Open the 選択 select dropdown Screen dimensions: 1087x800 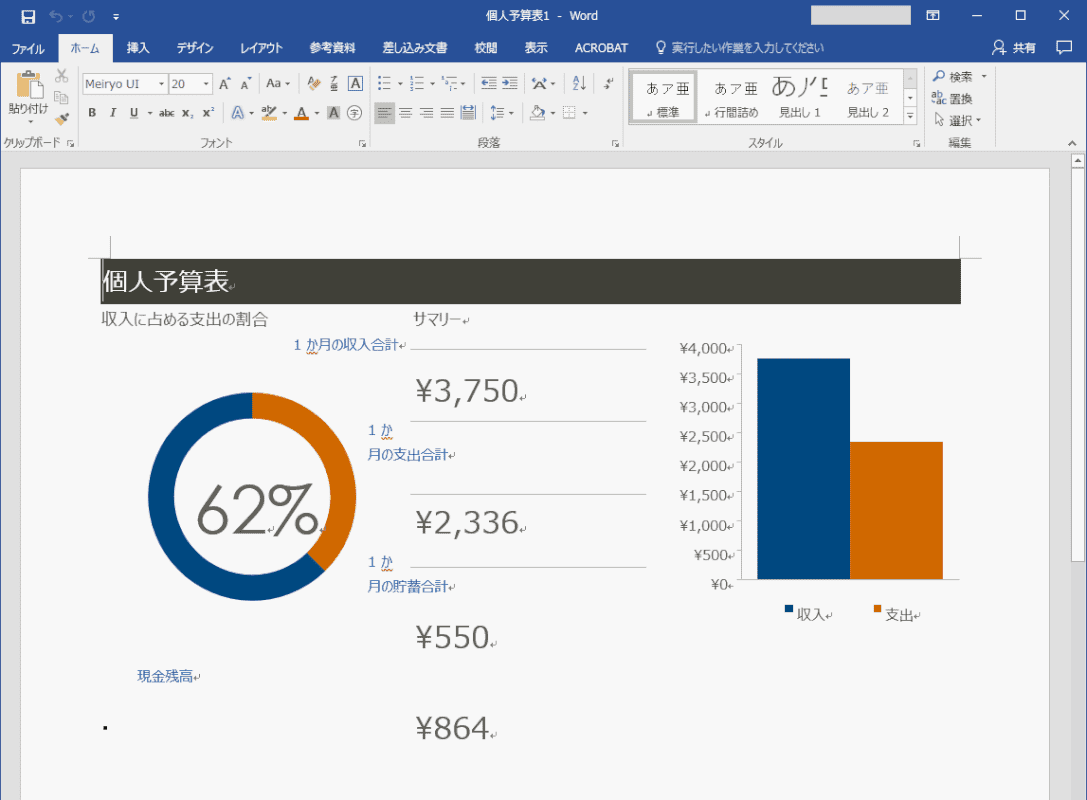[x=959, y=120]
